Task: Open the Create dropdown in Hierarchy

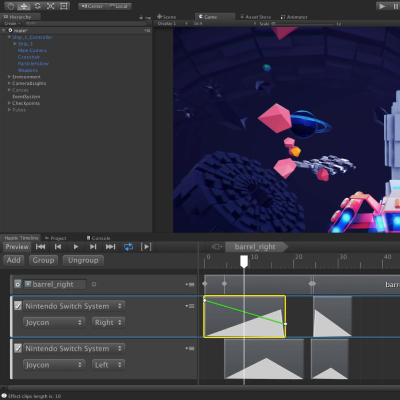Action: coord(12,24)
